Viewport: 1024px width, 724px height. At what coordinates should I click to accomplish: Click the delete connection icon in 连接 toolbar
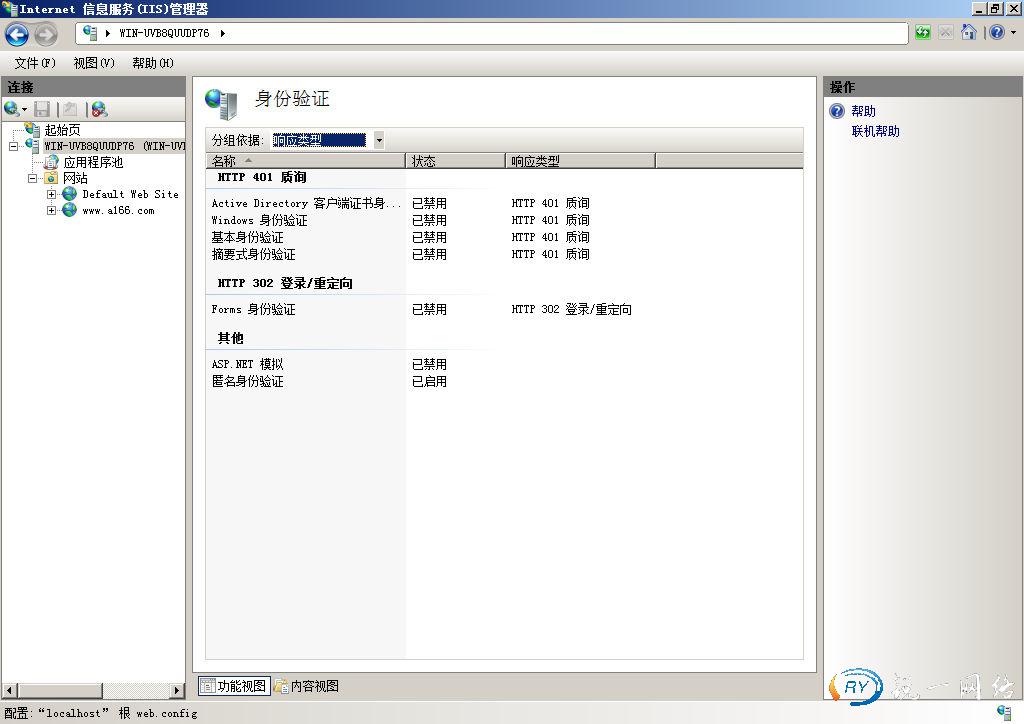coord(98,109)
